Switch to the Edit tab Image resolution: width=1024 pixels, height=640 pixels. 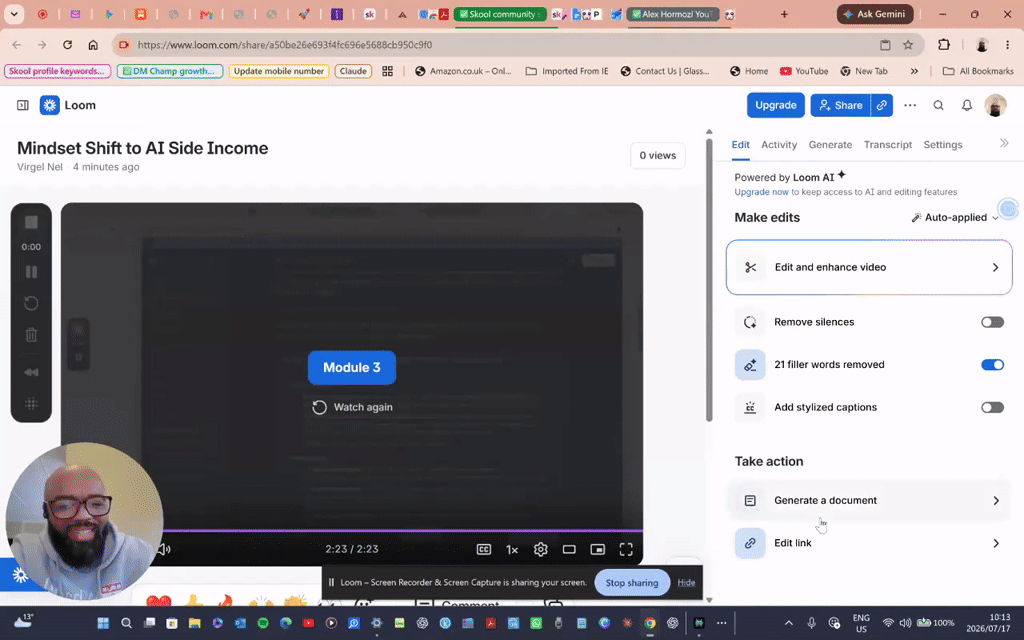(740, 145)
